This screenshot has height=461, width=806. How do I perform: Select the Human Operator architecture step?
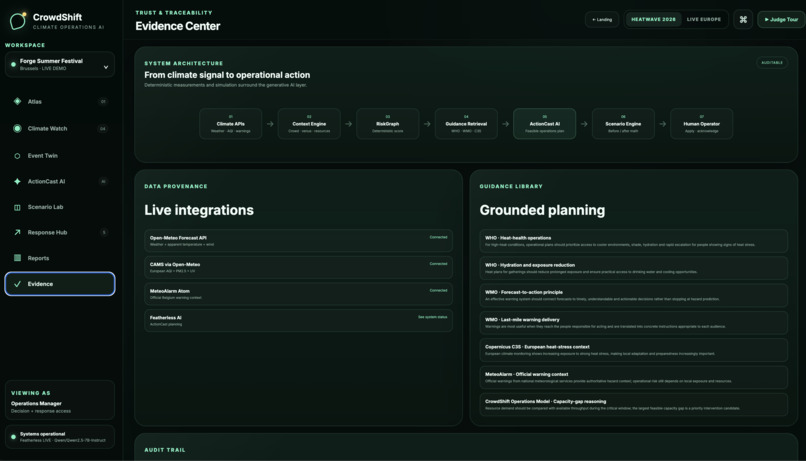coord(702,124)
